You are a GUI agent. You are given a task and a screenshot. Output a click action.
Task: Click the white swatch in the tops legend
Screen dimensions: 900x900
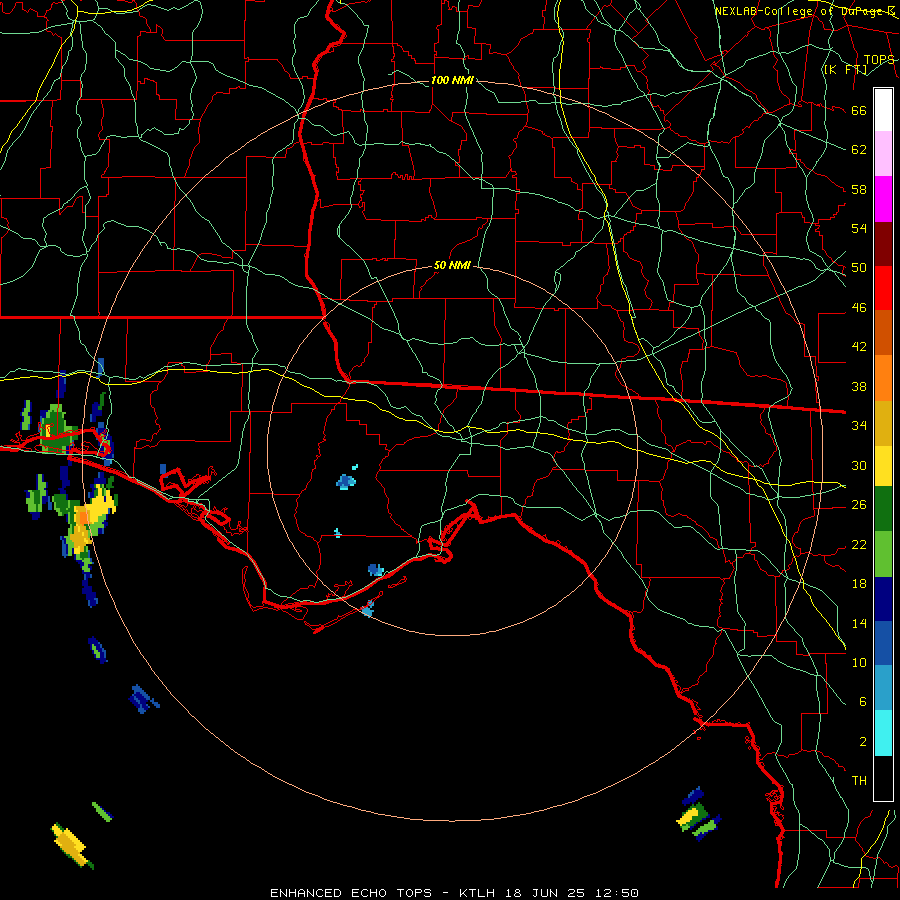coord(883,110)
